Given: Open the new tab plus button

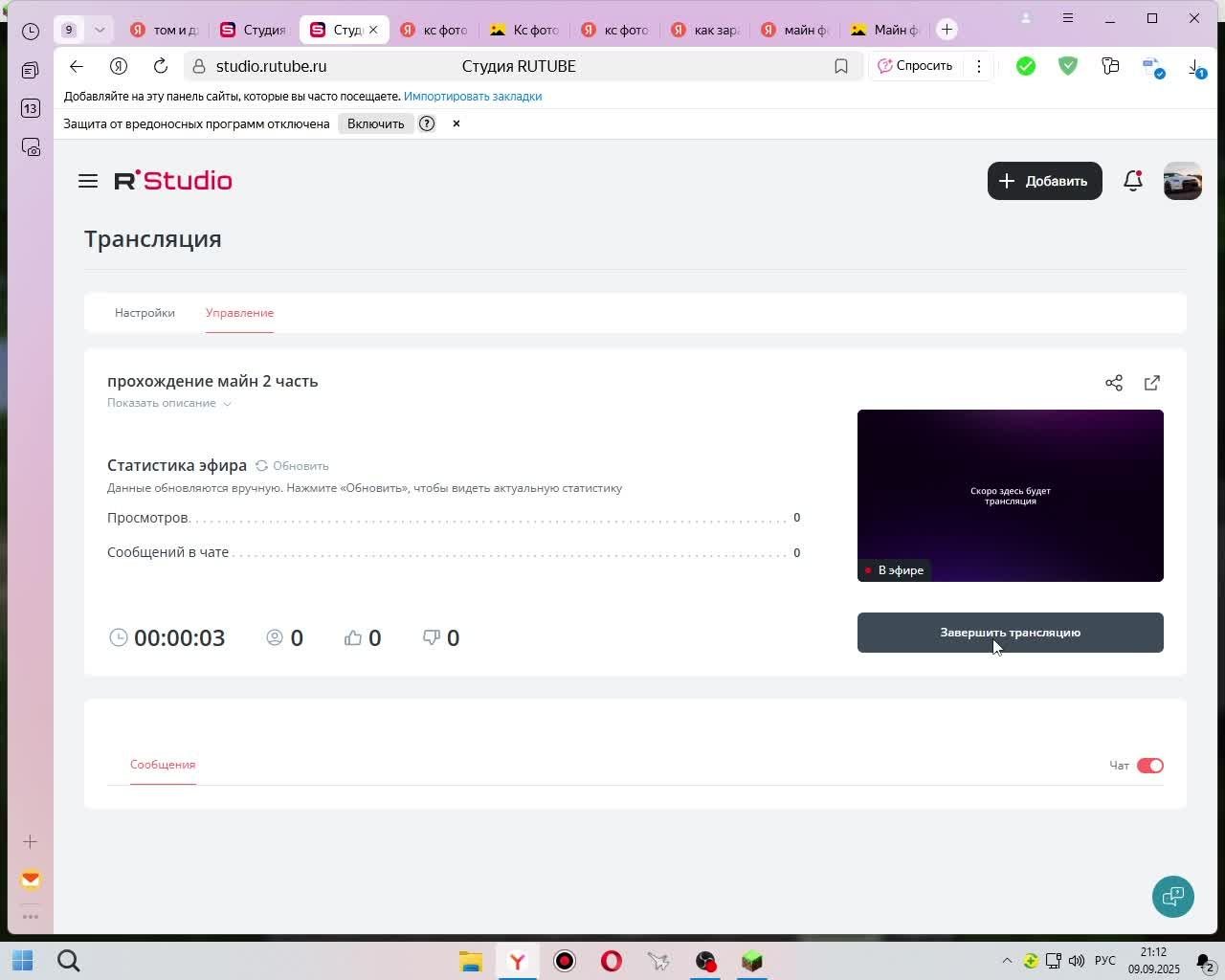Looking at the screenshot, I should 947,30.
